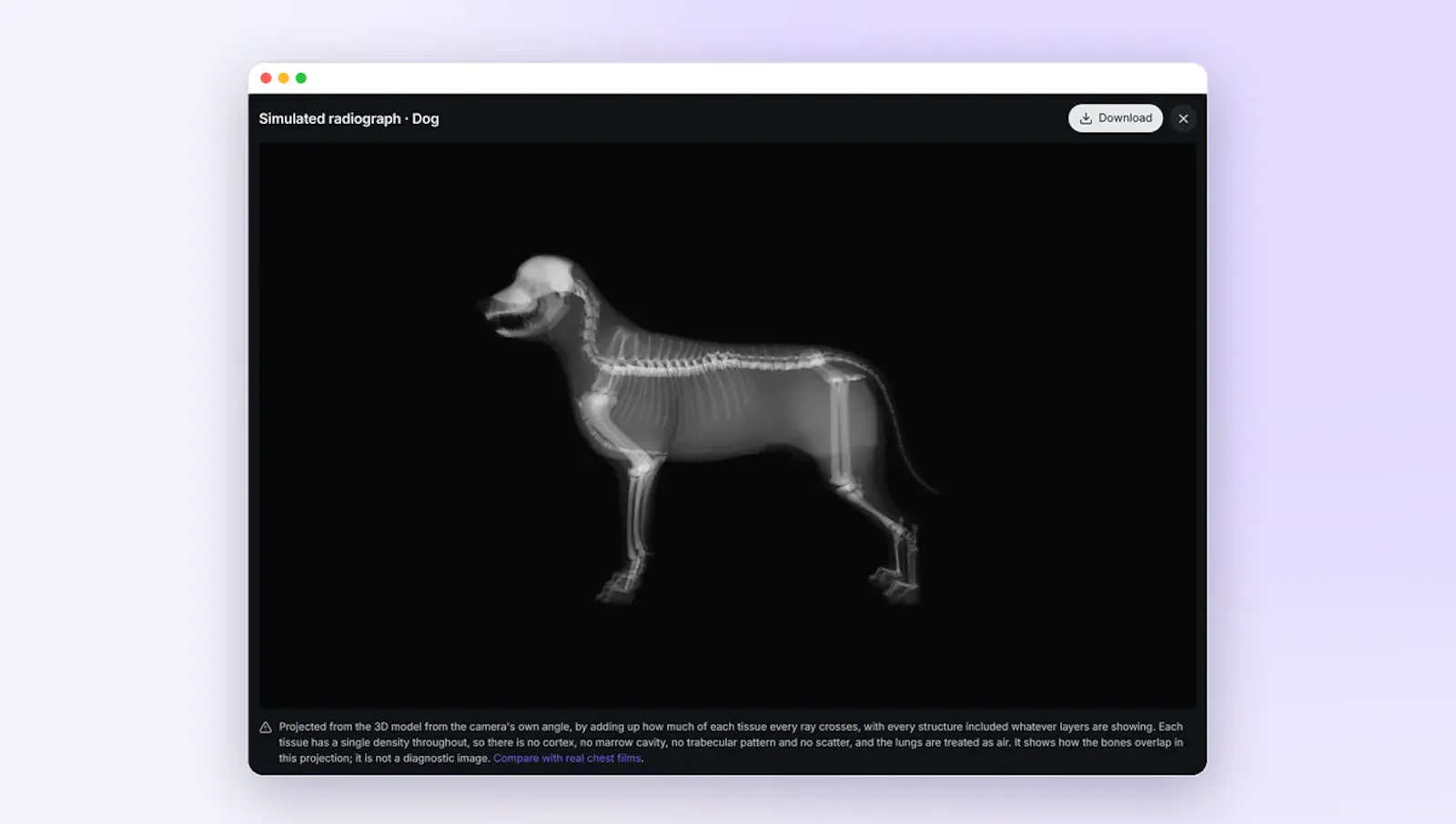Click the yellow minimize window dot
Image resolution: width=1456 pixels, height=824 pixels.
pyautogui.click(x=283, y=78)
